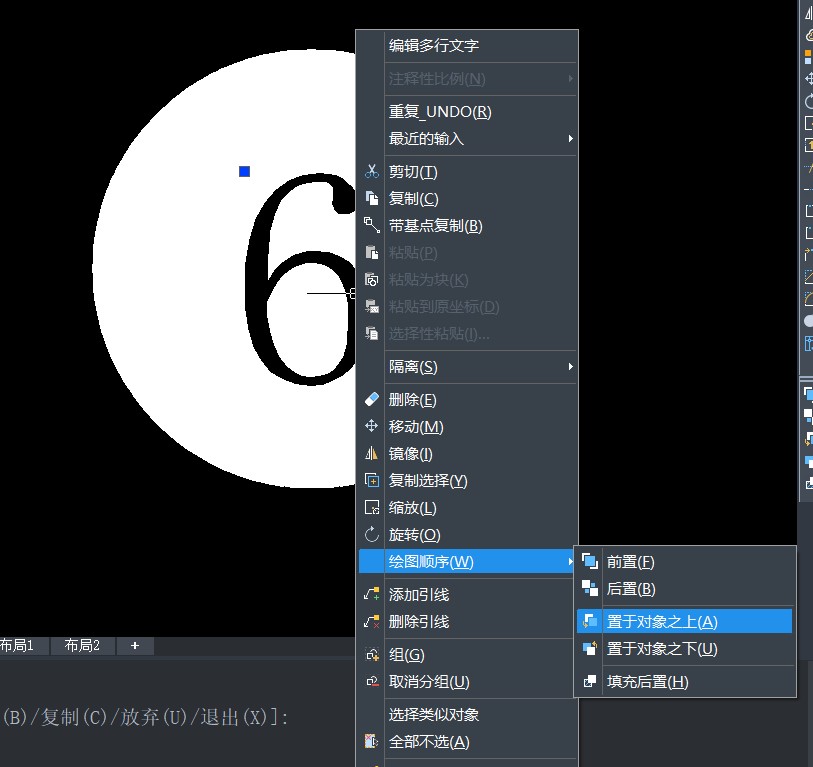Click the eraser icon for 删除(E)

[371, 400]
